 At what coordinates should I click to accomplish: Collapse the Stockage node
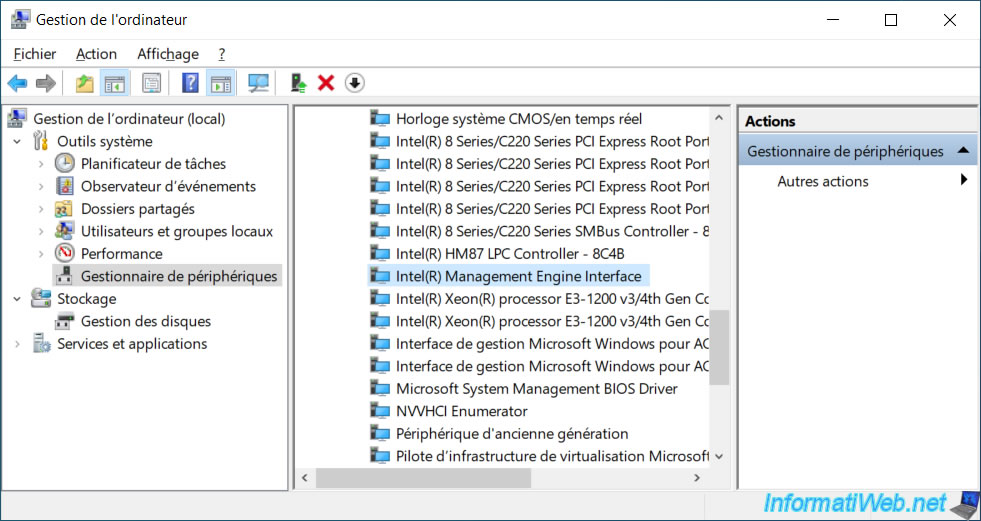coord(17,299)
